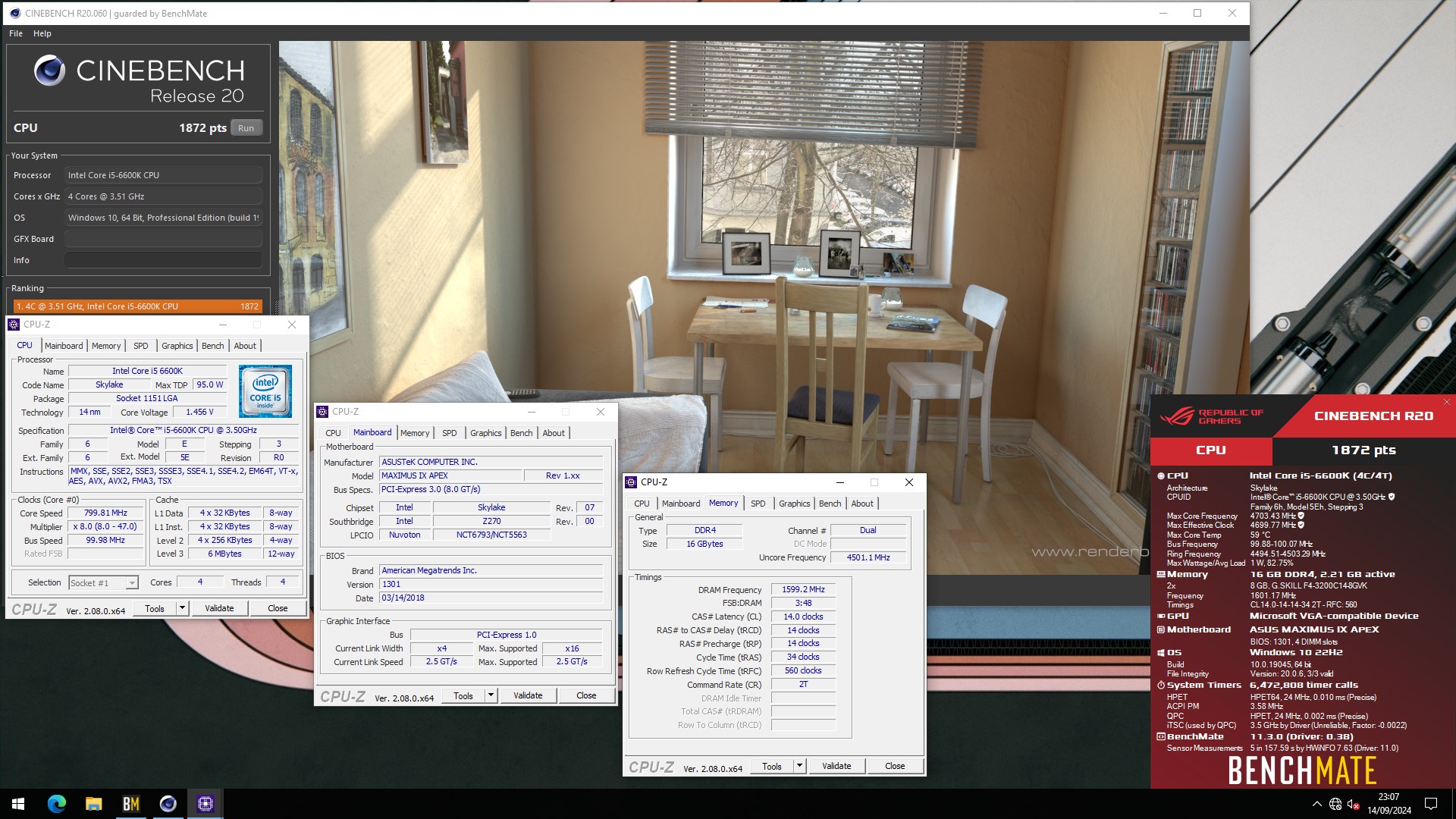Open Graphics tab in CPU-Z Memory window

click(x=795, y=504)
